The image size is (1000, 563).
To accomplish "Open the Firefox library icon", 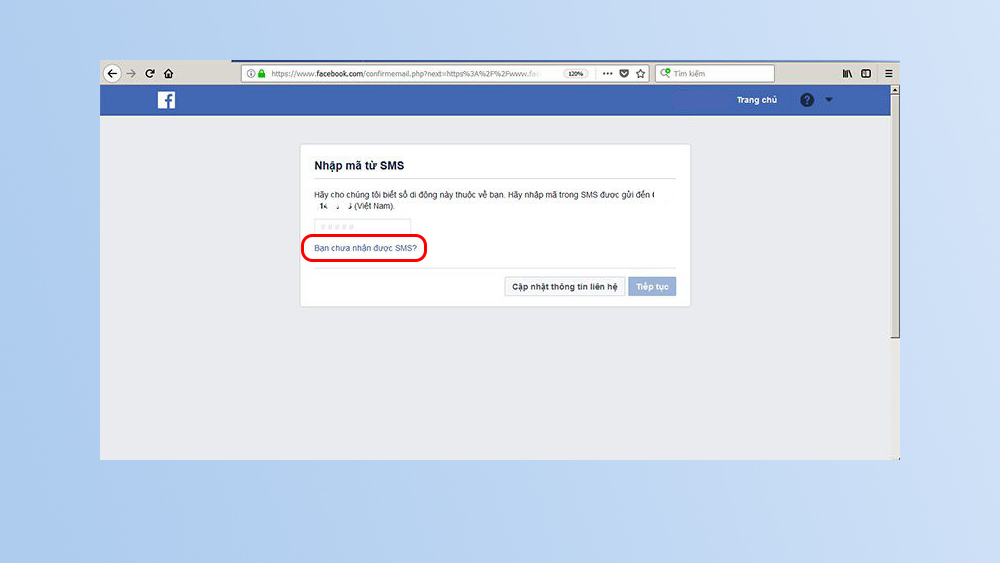I will coord(847,73).
